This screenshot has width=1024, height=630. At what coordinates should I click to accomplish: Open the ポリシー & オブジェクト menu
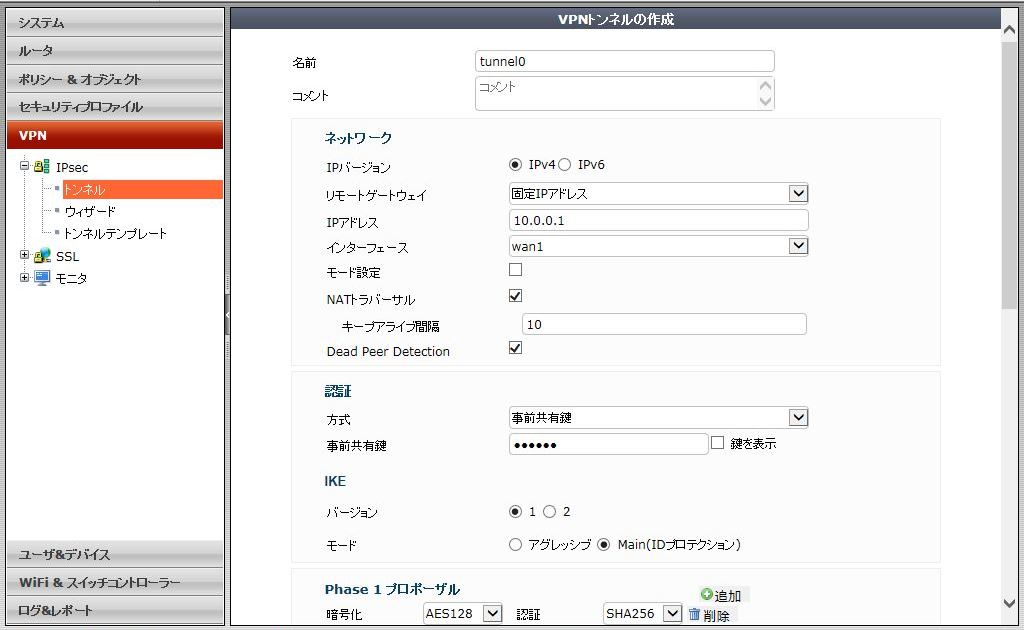(x=115, y=79)
